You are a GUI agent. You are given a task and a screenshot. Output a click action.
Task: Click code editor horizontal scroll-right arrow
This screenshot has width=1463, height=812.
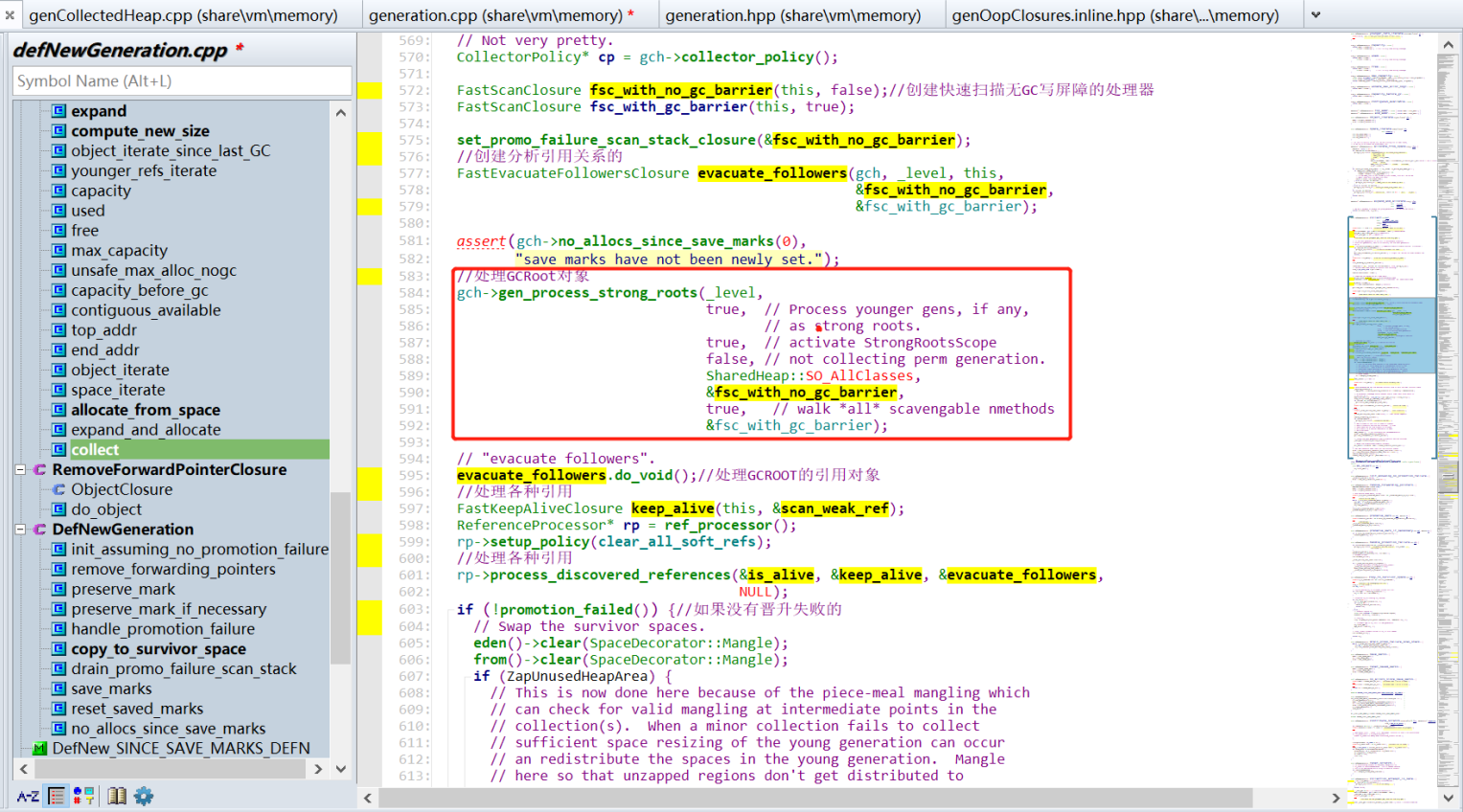pyautogui.click(x=1336, y=798)
